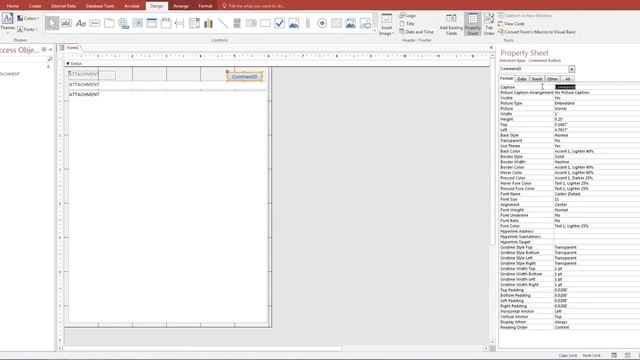This screenshot has height=360, width=640.
Task: Choose the Insert Page Break control
Action: tap(180, 23)
